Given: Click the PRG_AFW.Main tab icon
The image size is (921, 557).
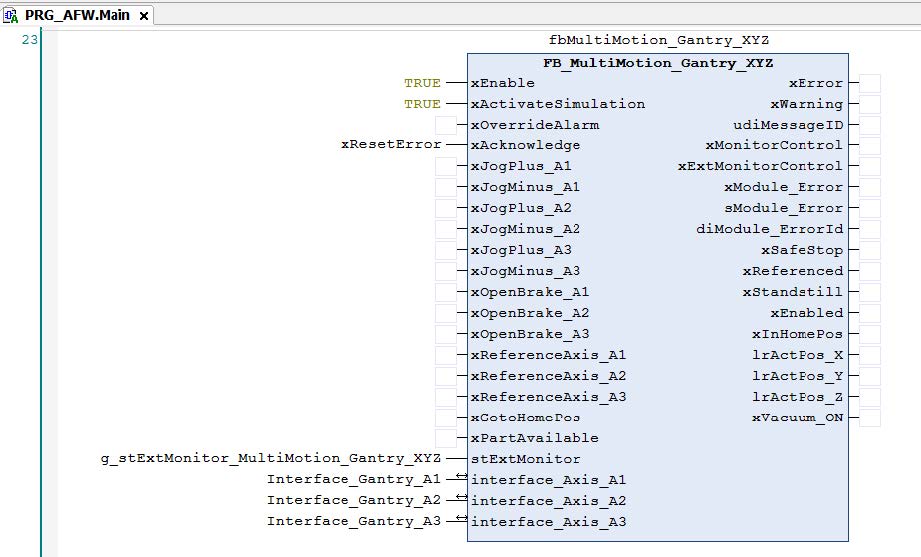Looking at the screenshot, I should pos(11,16).
